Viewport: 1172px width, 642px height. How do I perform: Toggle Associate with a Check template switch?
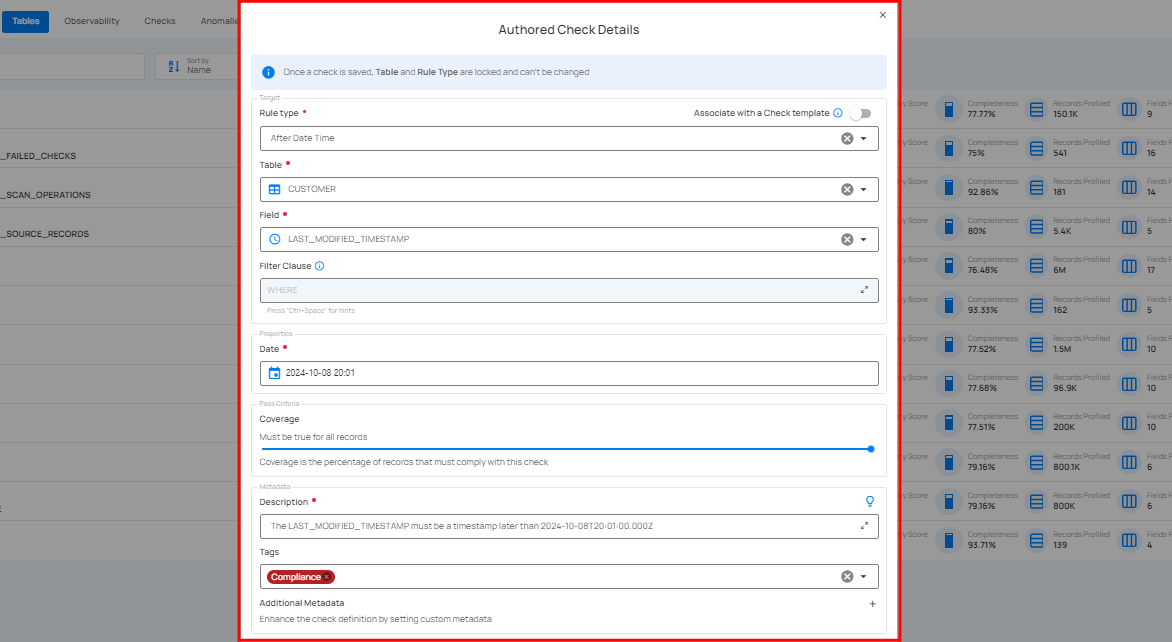point(859,113)
